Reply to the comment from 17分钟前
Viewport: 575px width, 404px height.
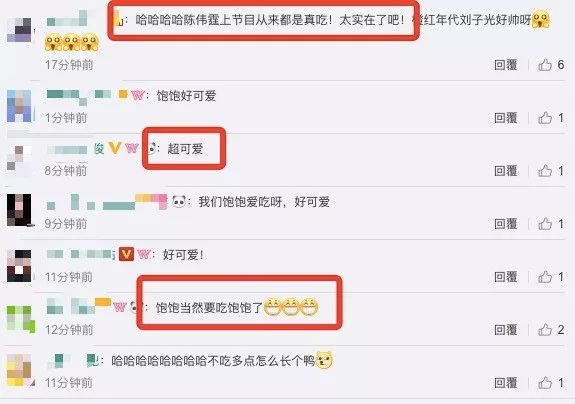pyautogui.click(x=506, y=65)
